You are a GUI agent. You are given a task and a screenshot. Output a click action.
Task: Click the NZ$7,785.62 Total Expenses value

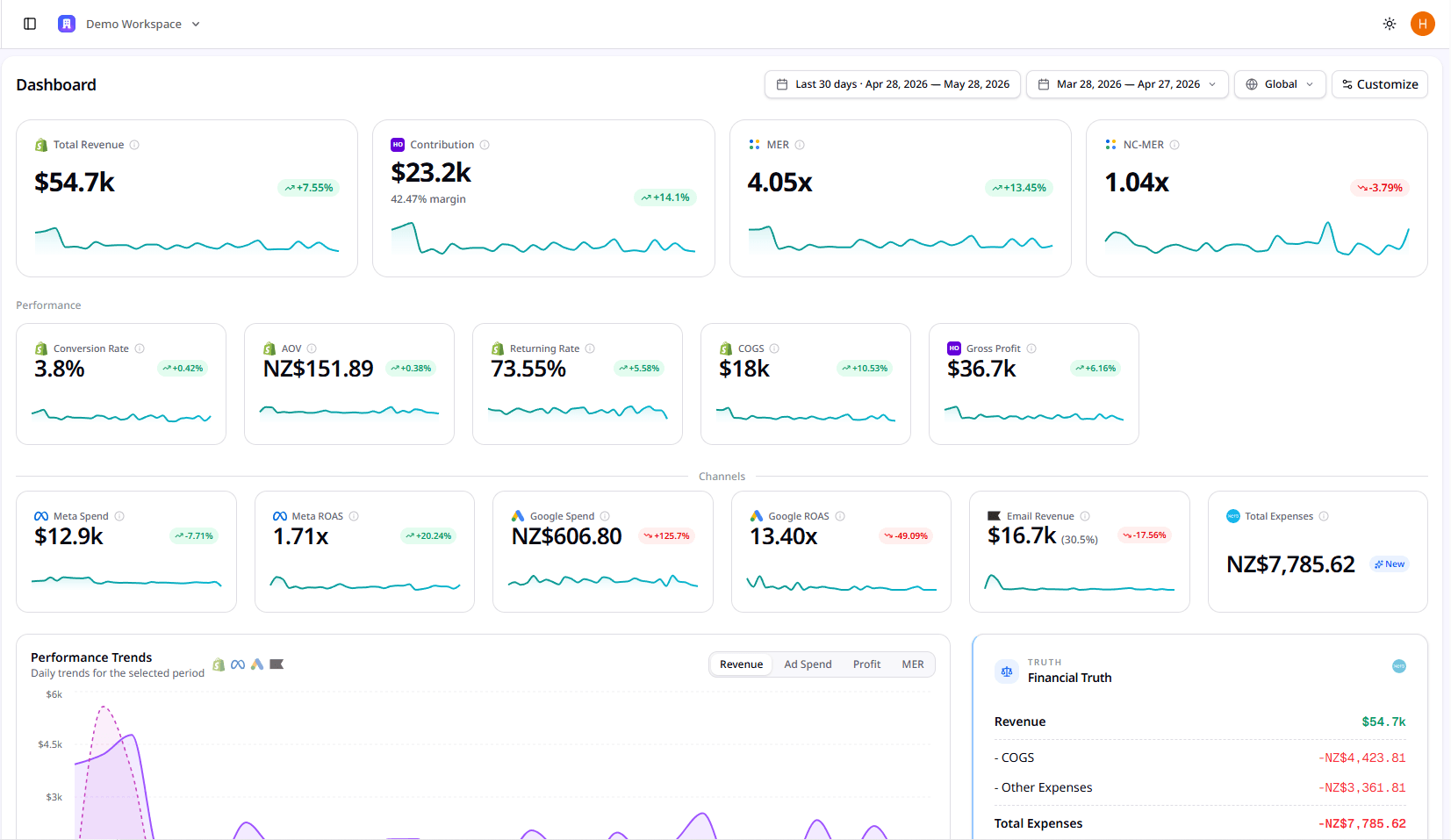tap(1290, 564)
